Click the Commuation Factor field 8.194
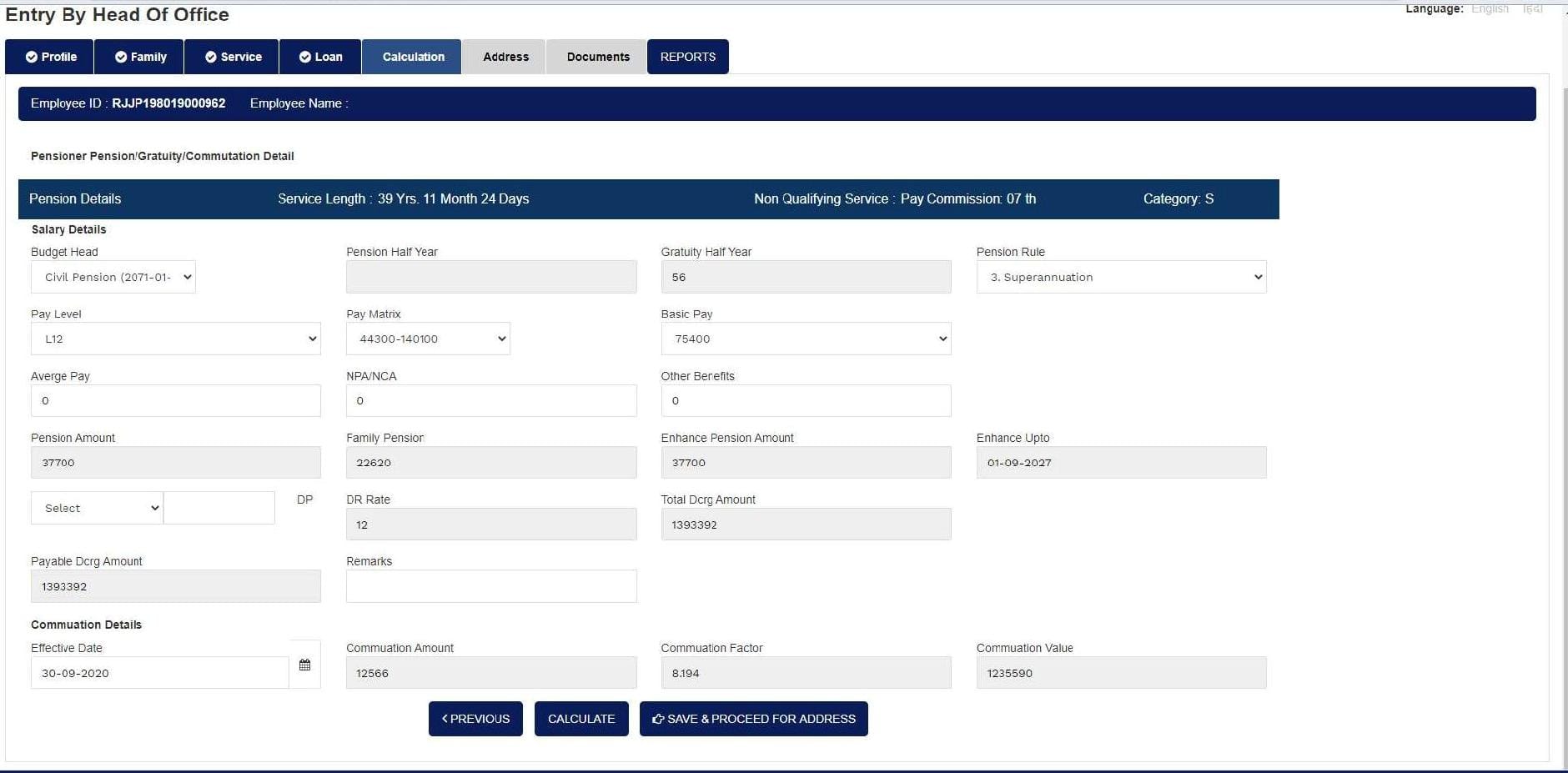The height and width of the screenshot is (773, 1568). coord(807,673)
